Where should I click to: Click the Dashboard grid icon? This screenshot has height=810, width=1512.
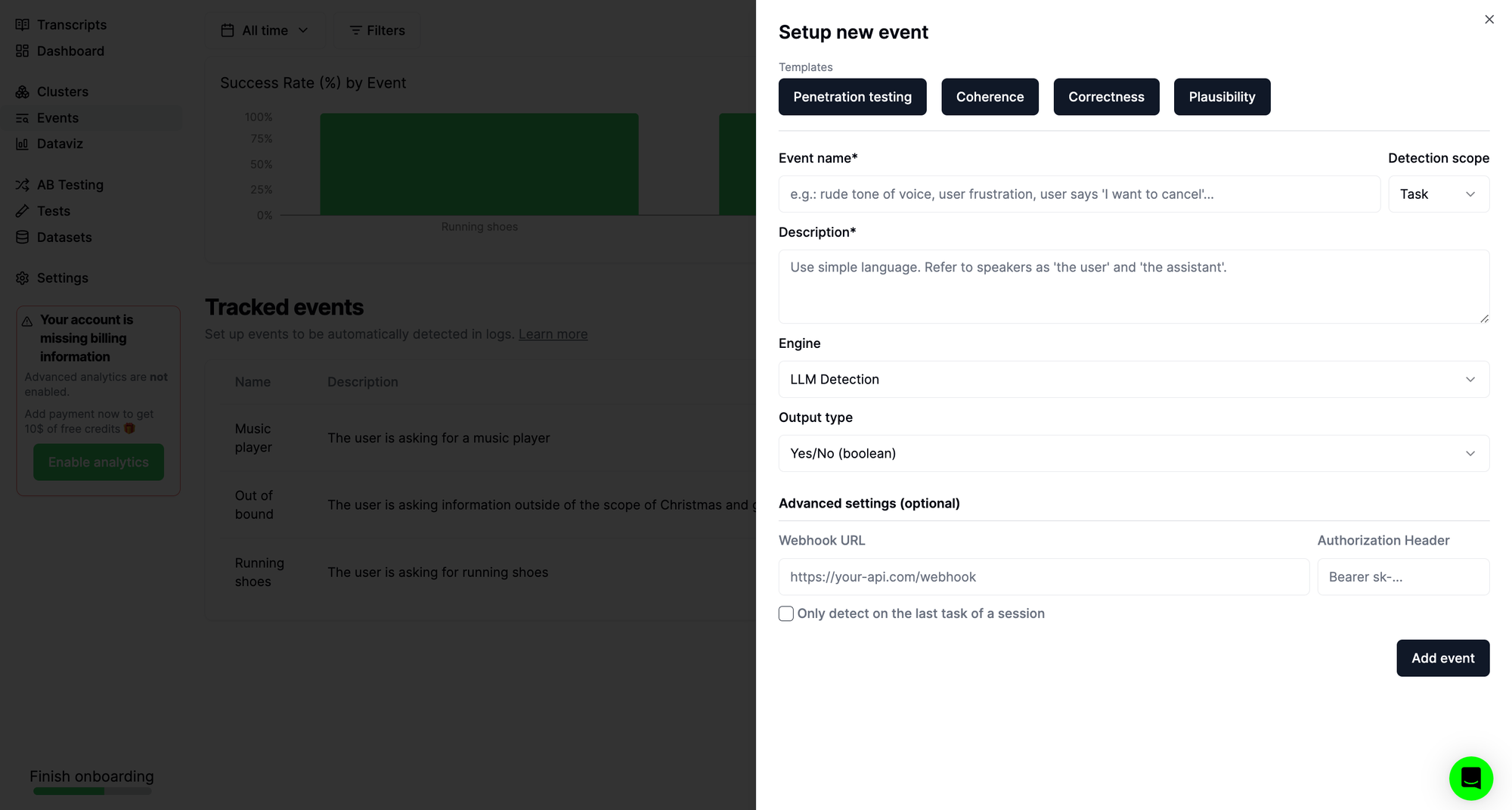pos(23,51)
